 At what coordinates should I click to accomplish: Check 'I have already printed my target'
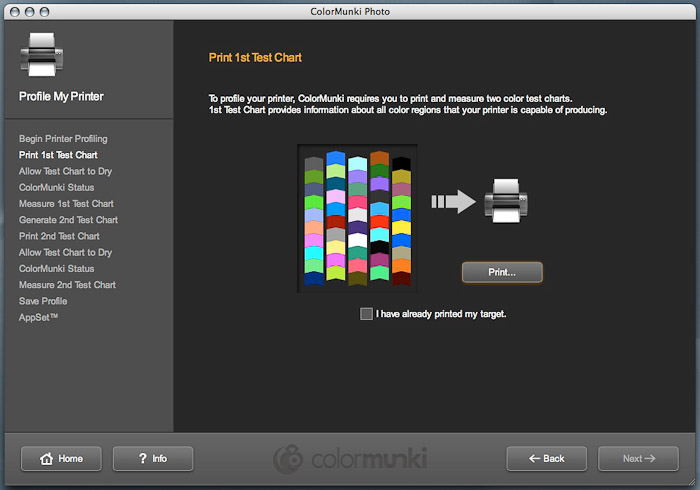(x=367, y=314)
